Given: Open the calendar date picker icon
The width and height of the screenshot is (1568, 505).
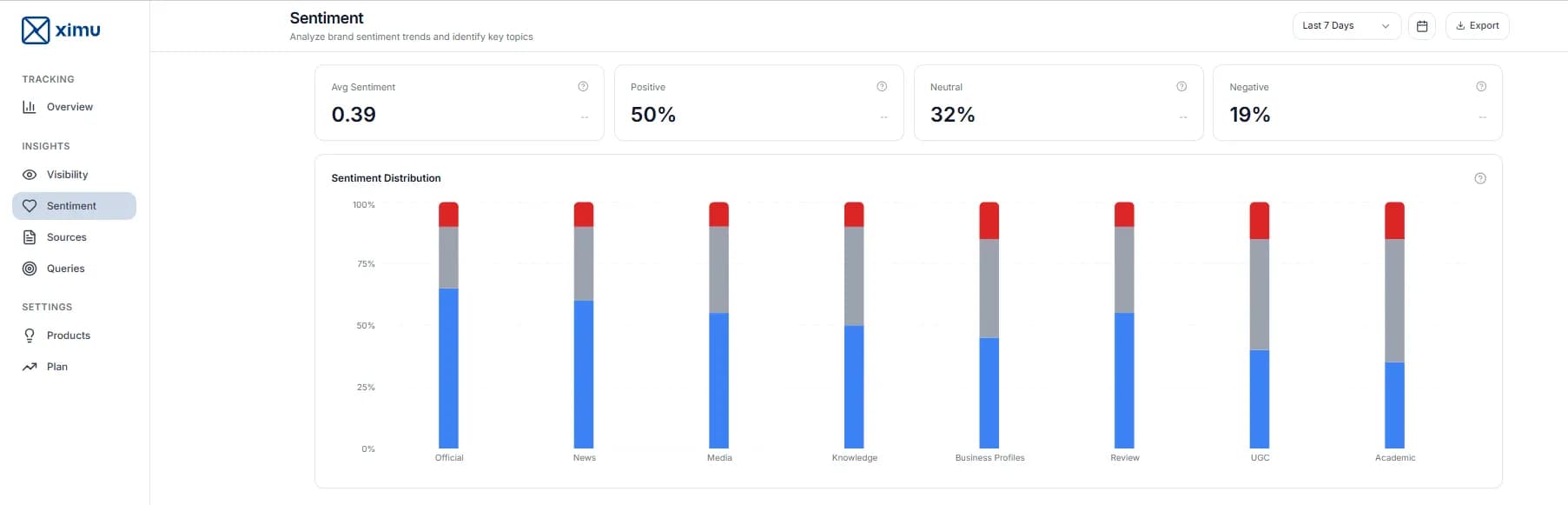Looking at the screenshot, I should pyautogui.click(x=1422, y=25).
